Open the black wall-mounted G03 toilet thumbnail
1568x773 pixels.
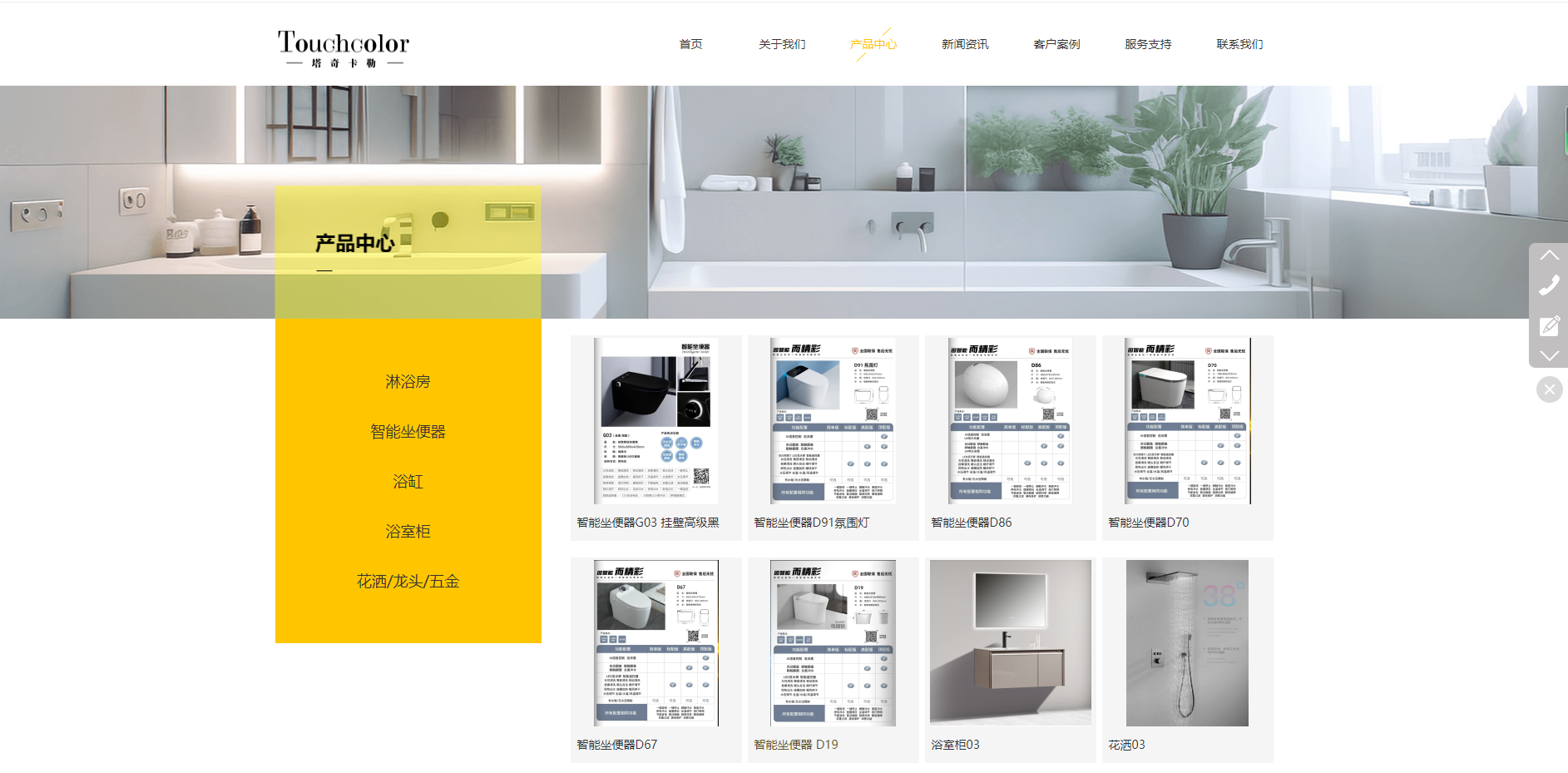click(655, 421)
